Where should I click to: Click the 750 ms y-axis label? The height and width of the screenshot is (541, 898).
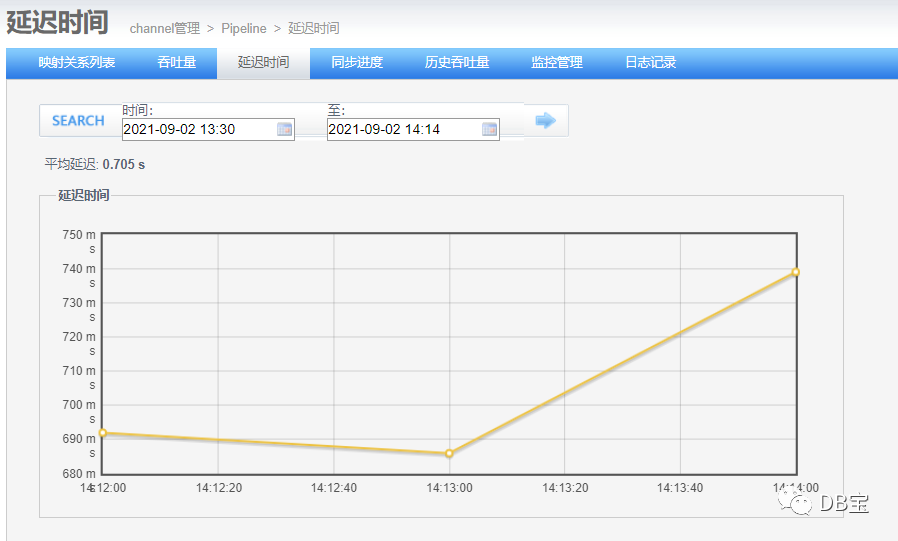coord(80,242)
